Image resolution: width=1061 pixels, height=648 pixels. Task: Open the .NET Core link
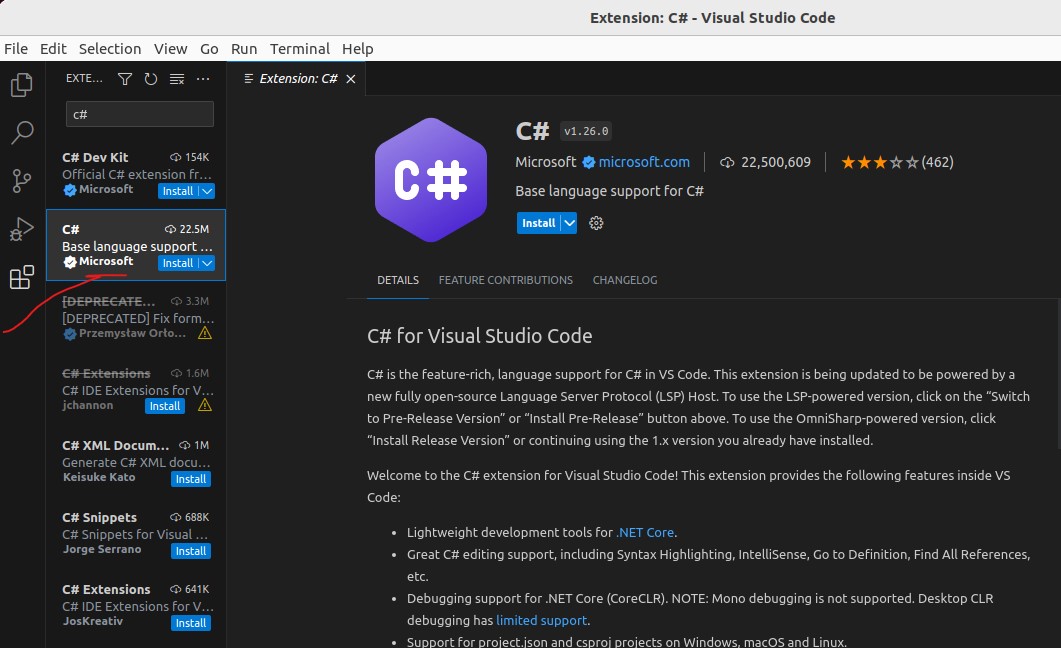click(645, 532)
